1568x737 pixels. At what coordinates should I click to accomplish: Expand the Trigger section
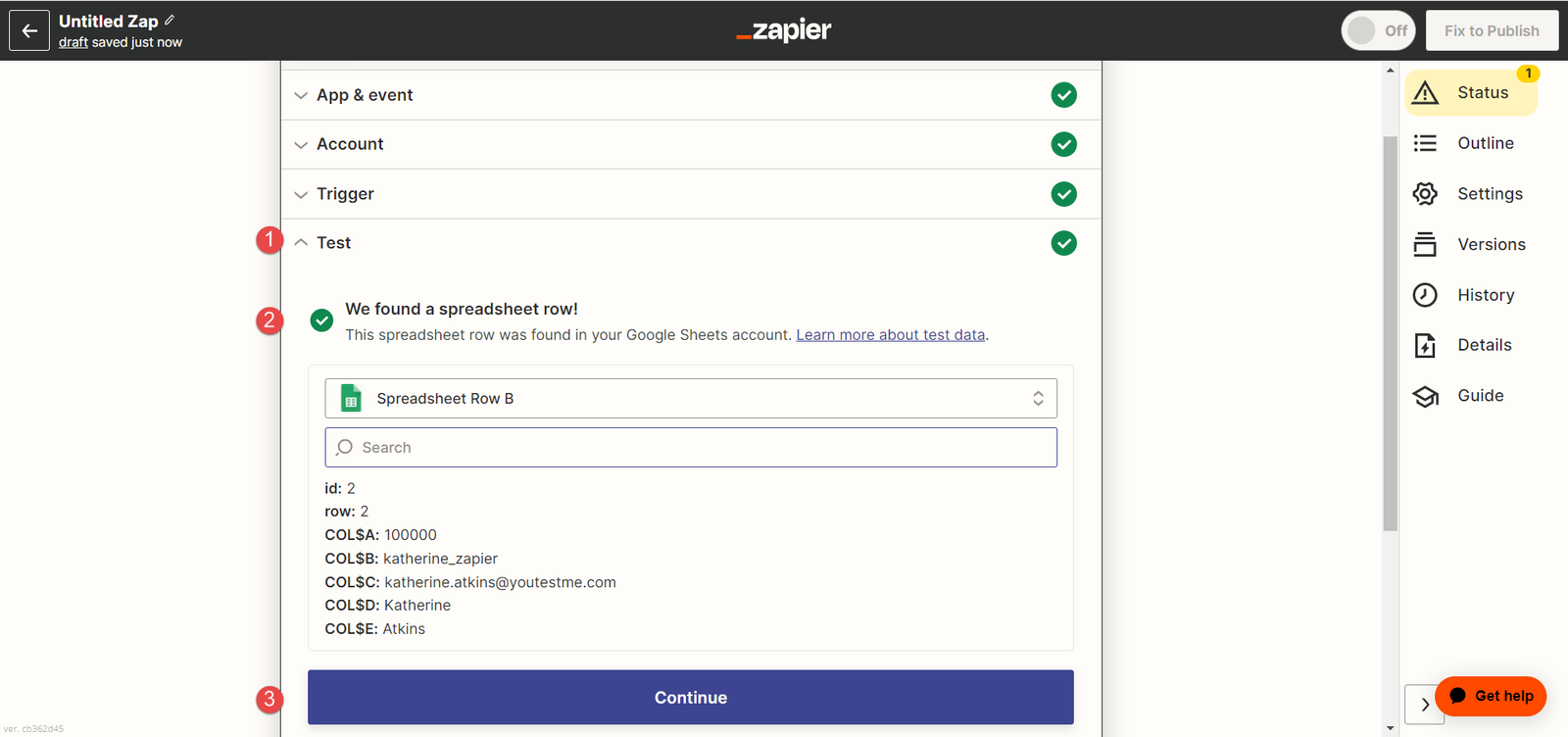[345, 194]
